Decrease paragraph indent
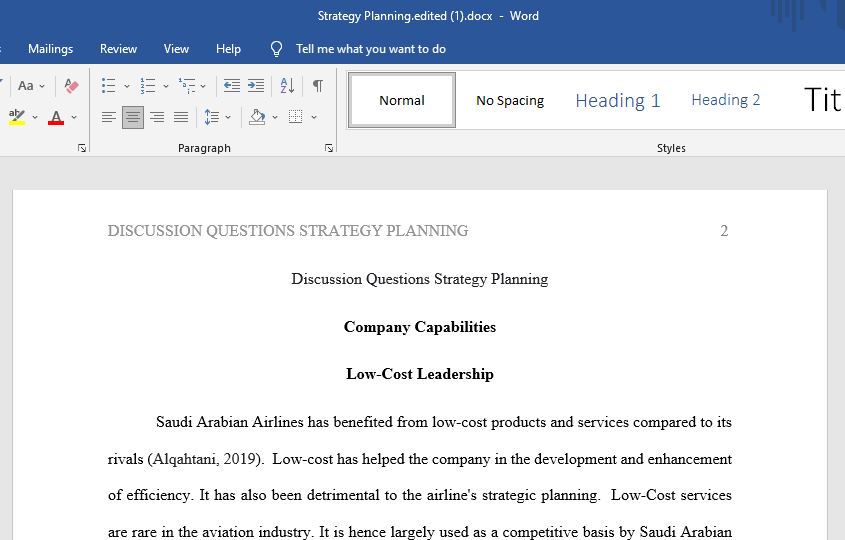 (232, 86)
